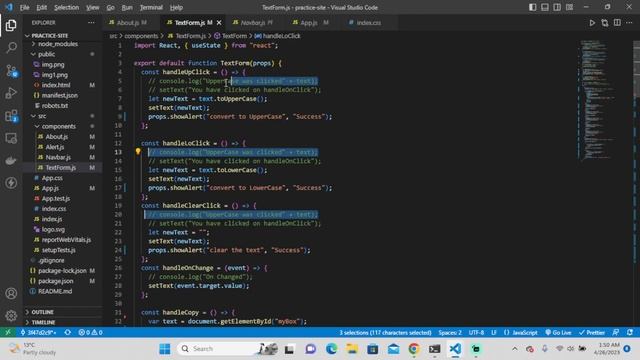Open the Extensions view
The height and width of the screenshot is (360, 640).
(11, 116)
